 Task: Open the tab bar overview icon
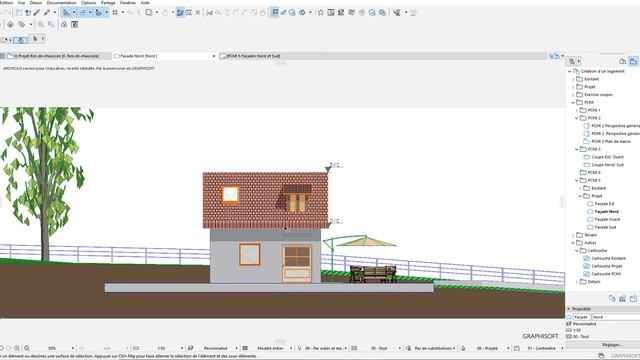coord(554,56)
